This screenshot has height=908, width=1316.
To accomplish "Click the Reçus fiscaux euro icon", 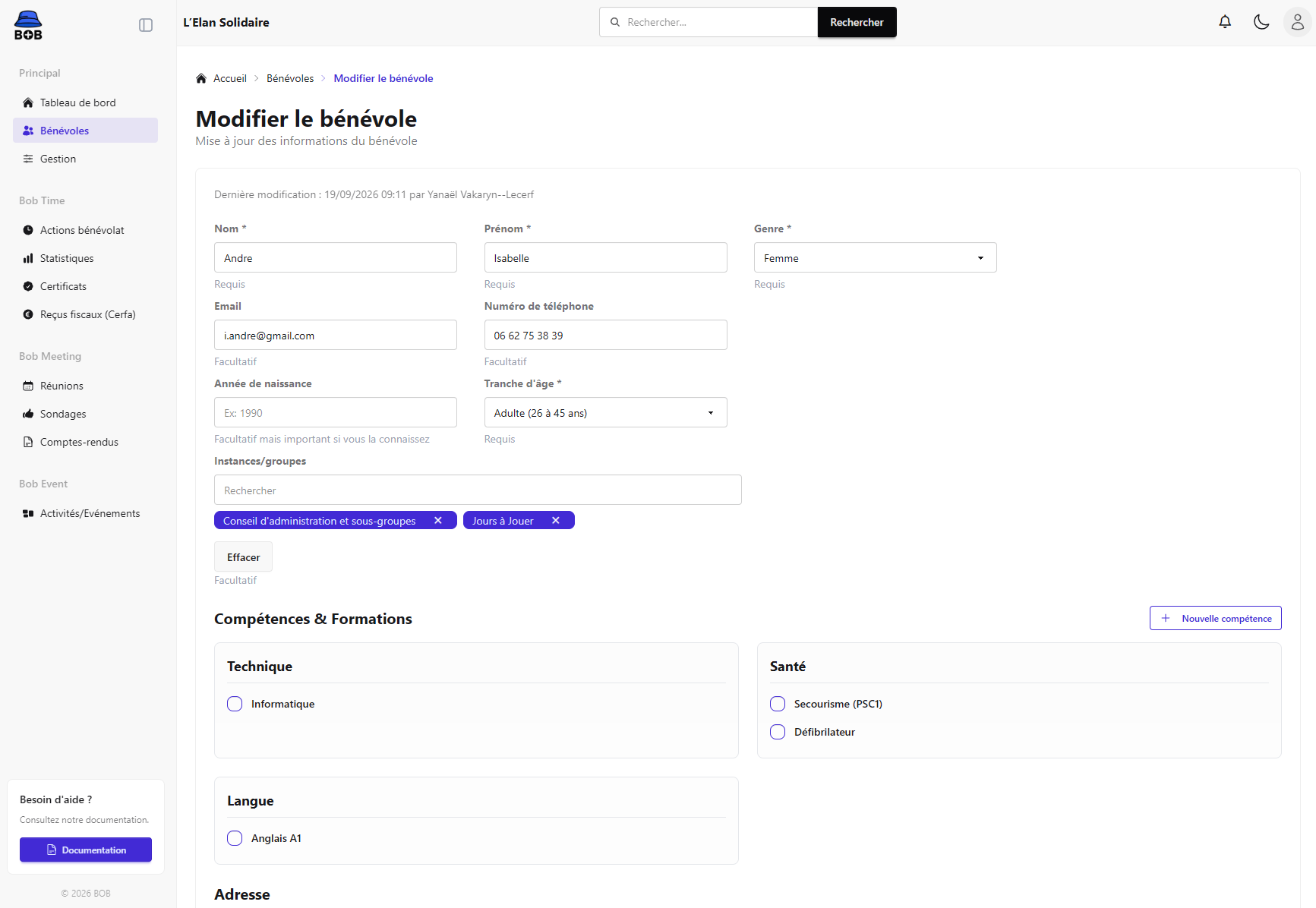I will 28,314.
